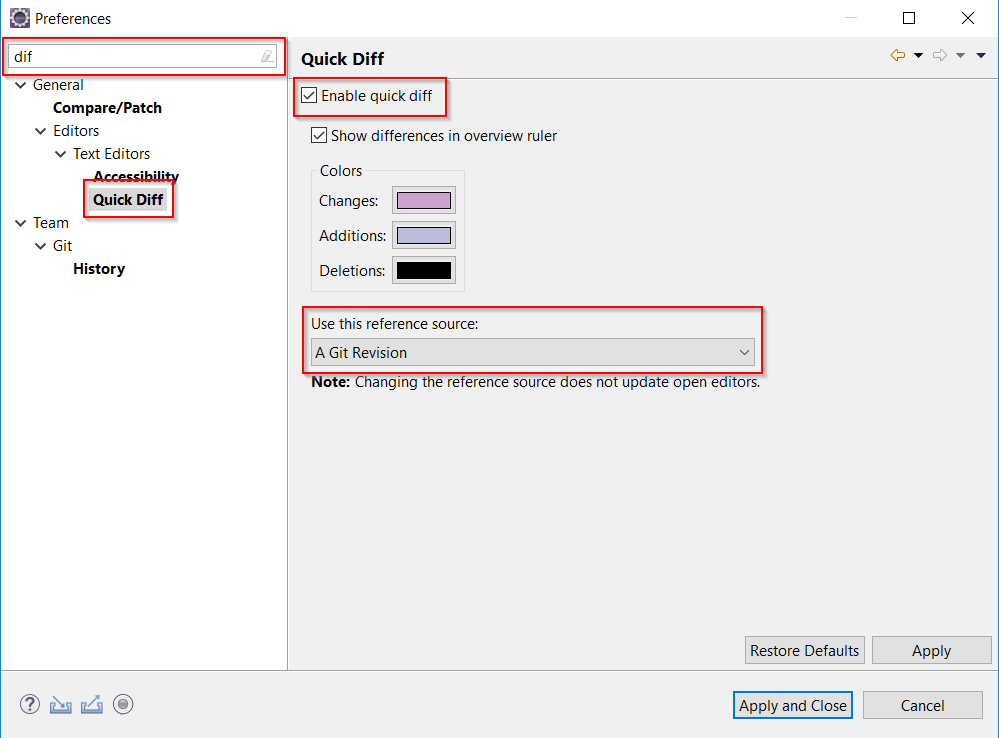Collapse the Team tree node

click(x=21, y=223)
